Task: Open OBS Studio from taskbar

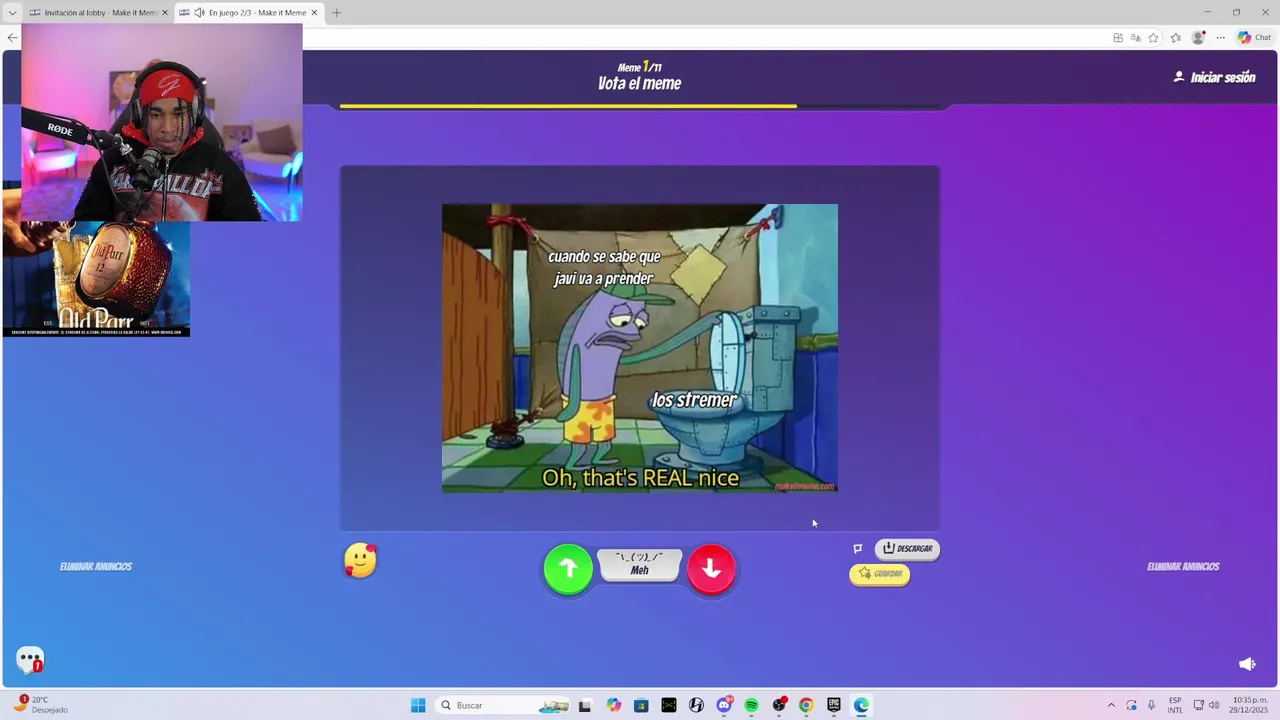Action: point(779,705)
